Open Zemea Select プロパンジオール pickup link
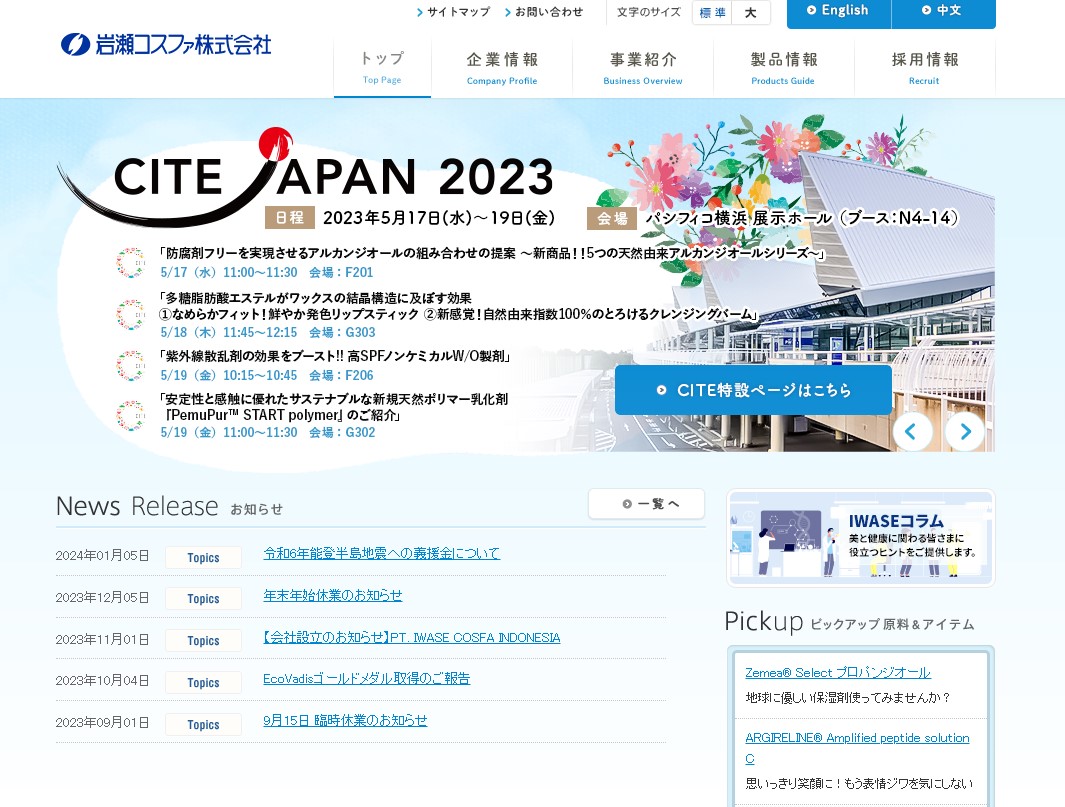The image size is (1065, 807). coord(837,672)
